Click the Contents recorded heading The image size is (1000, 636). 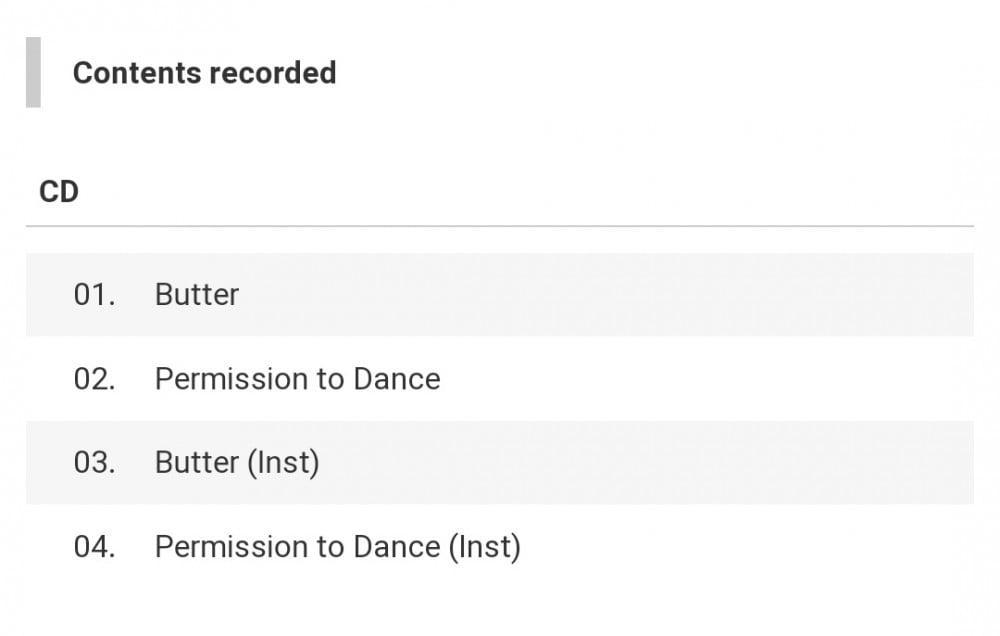click(x=204, y=73)
